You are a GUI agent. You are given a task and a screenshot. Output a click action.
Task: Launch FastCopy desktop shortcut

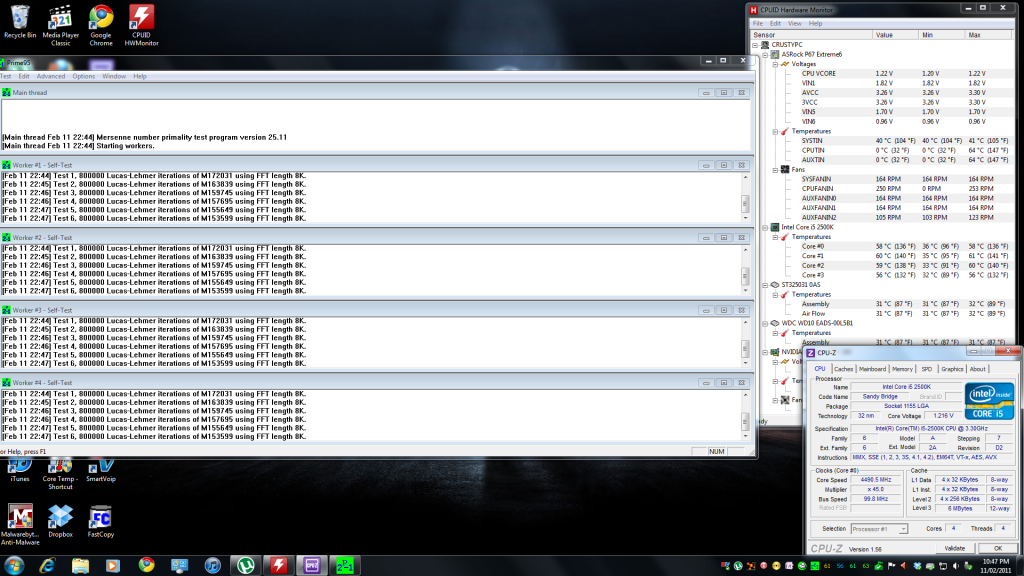point(101,521)
